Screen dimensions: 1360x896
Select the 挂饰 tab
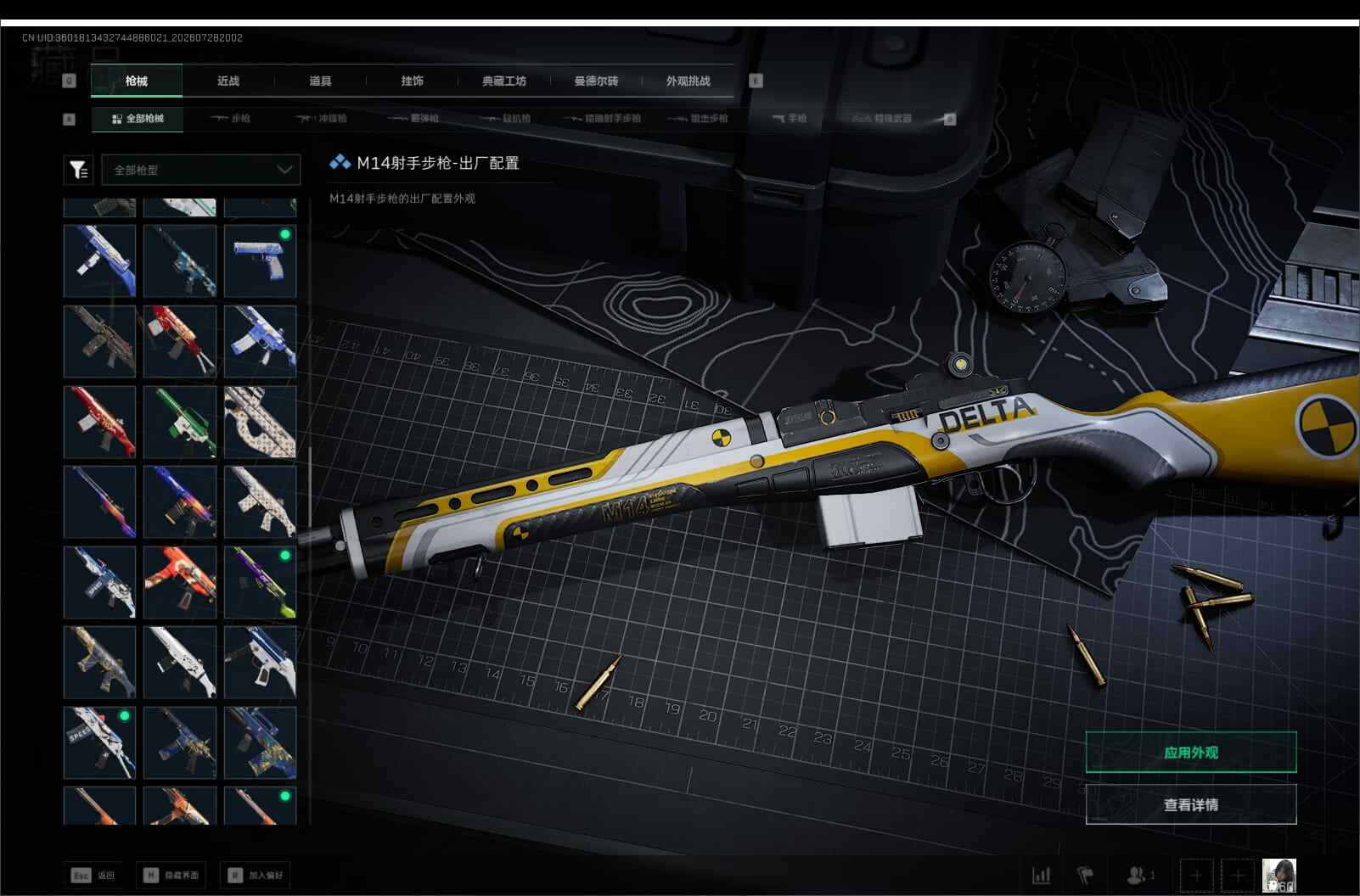point(413,81)
